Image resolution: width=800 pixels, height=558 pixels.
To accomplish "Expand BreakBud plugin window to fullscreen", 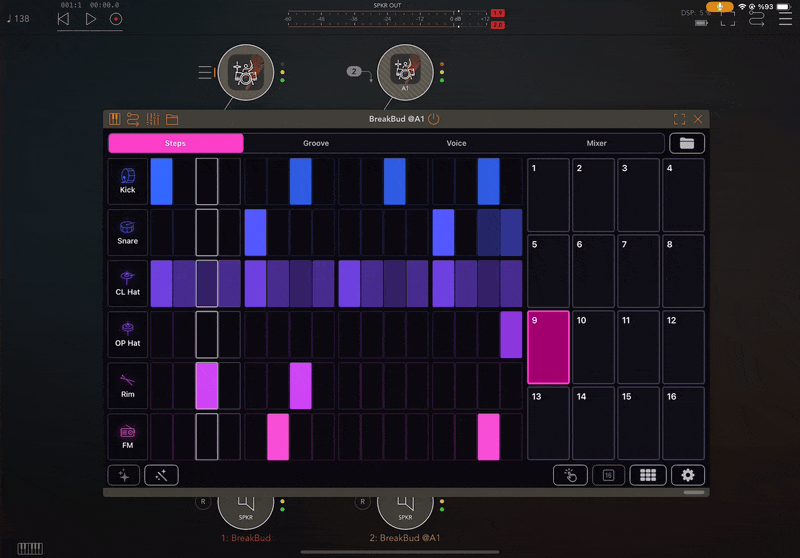I will (x=679, y=119).
